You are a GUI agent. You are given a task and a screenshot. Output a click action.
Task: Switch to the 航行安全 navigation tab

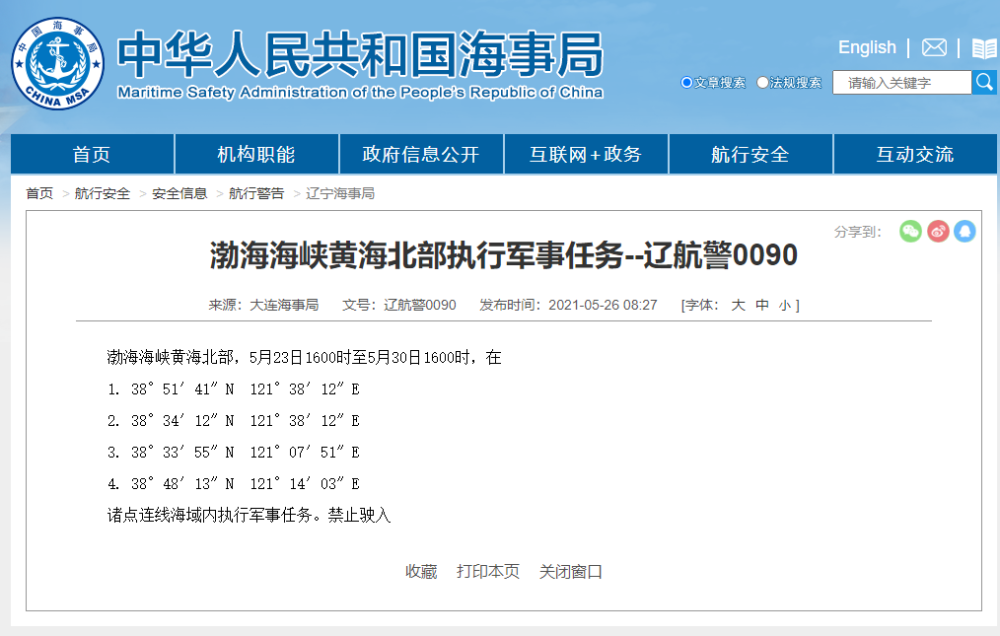(x=750, y=153)
